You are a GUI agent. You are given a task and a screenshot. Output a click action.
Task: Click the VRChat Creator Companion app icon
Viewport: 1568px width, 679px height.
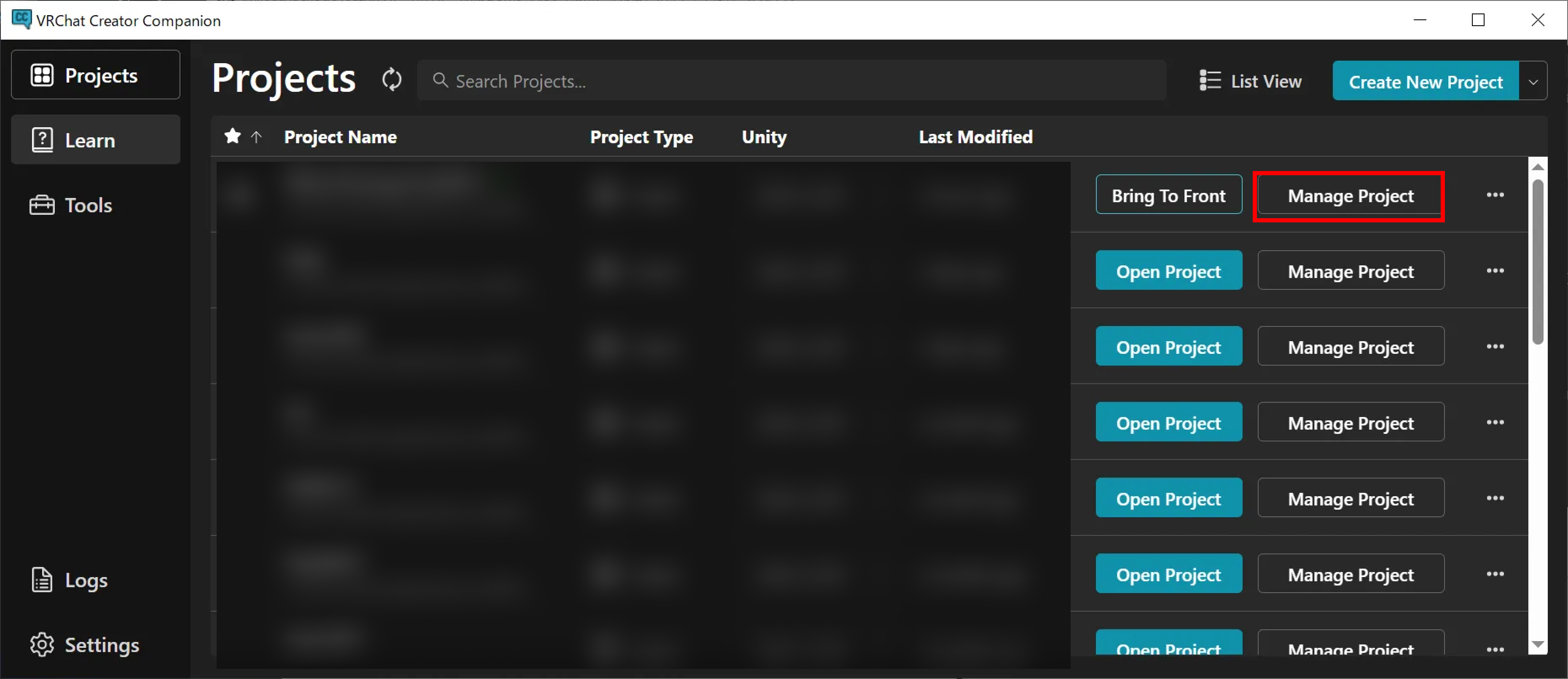[21, 19]
